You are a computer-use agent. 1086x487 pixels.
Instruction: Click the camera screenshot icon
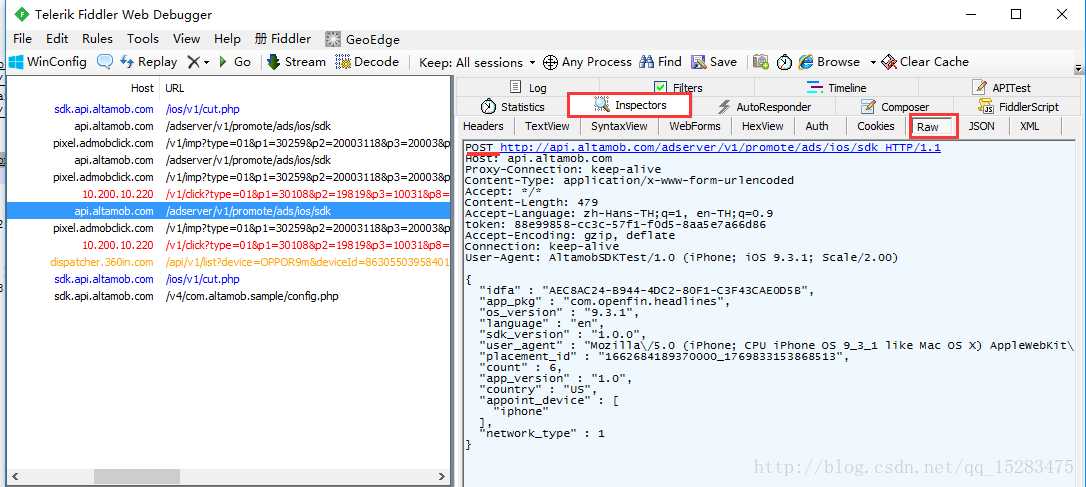[760, 62]
